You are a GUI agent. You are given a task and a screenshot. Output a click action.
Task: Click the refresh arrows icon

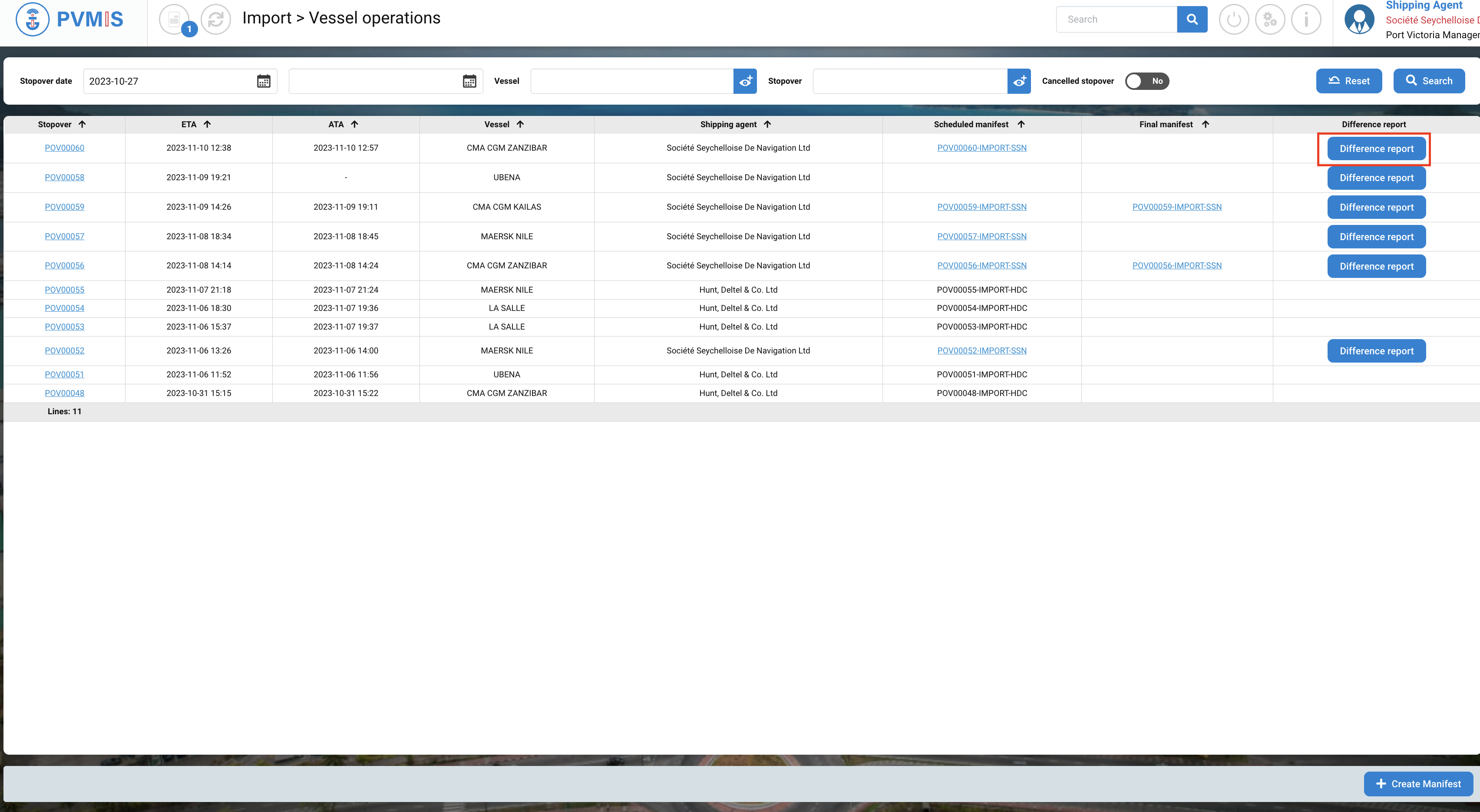coord(215,20)
